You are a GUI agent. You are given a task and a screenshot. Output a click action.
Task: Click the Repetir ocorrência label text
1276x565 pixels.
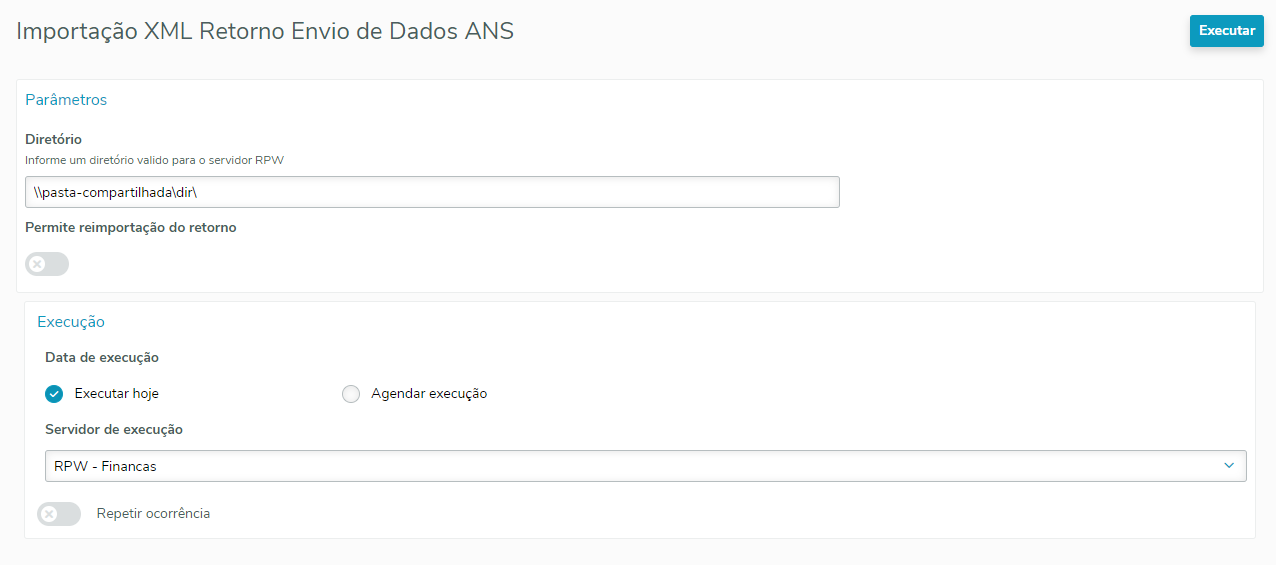point(153,514)
